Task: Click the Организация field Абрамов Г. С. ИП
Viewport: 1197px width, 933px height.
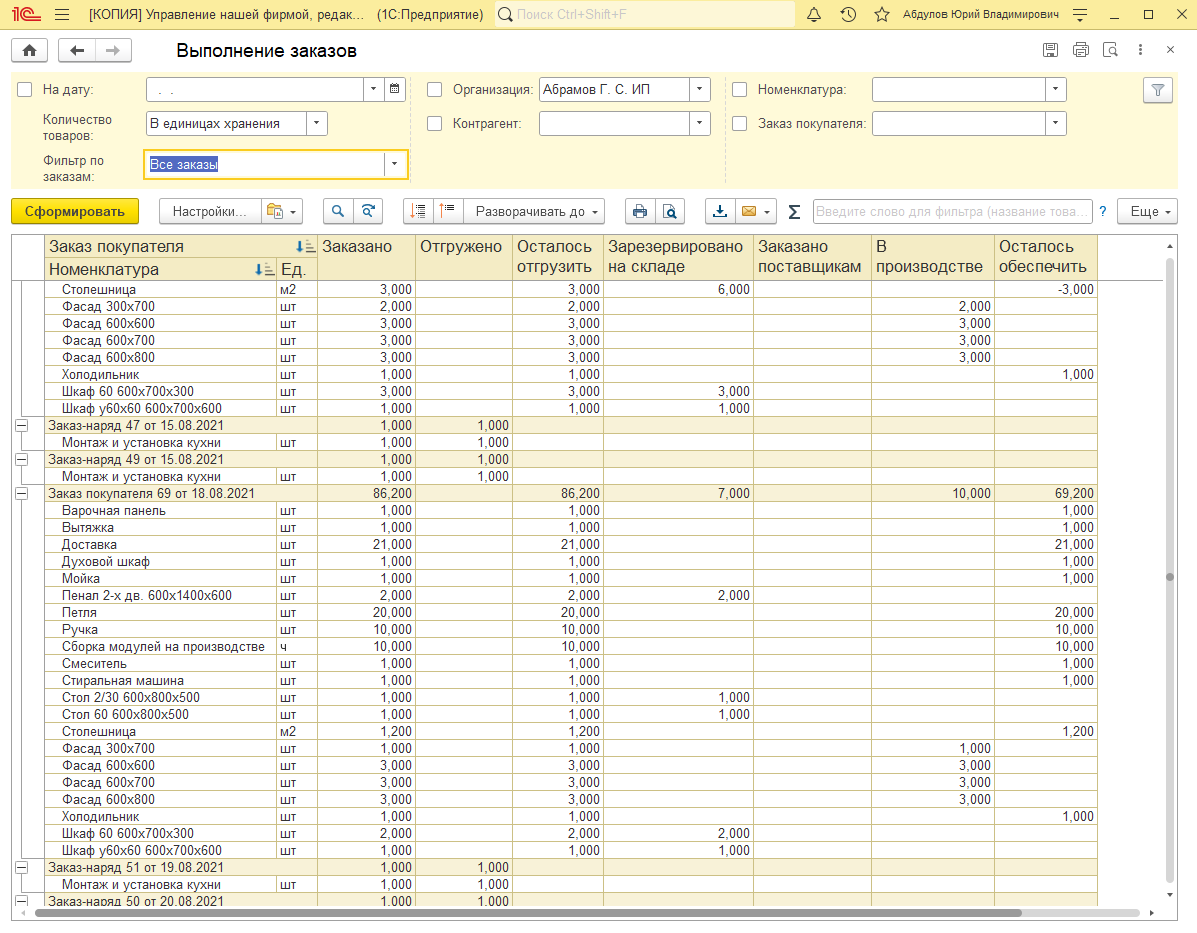Action: [x=614, y=89]
